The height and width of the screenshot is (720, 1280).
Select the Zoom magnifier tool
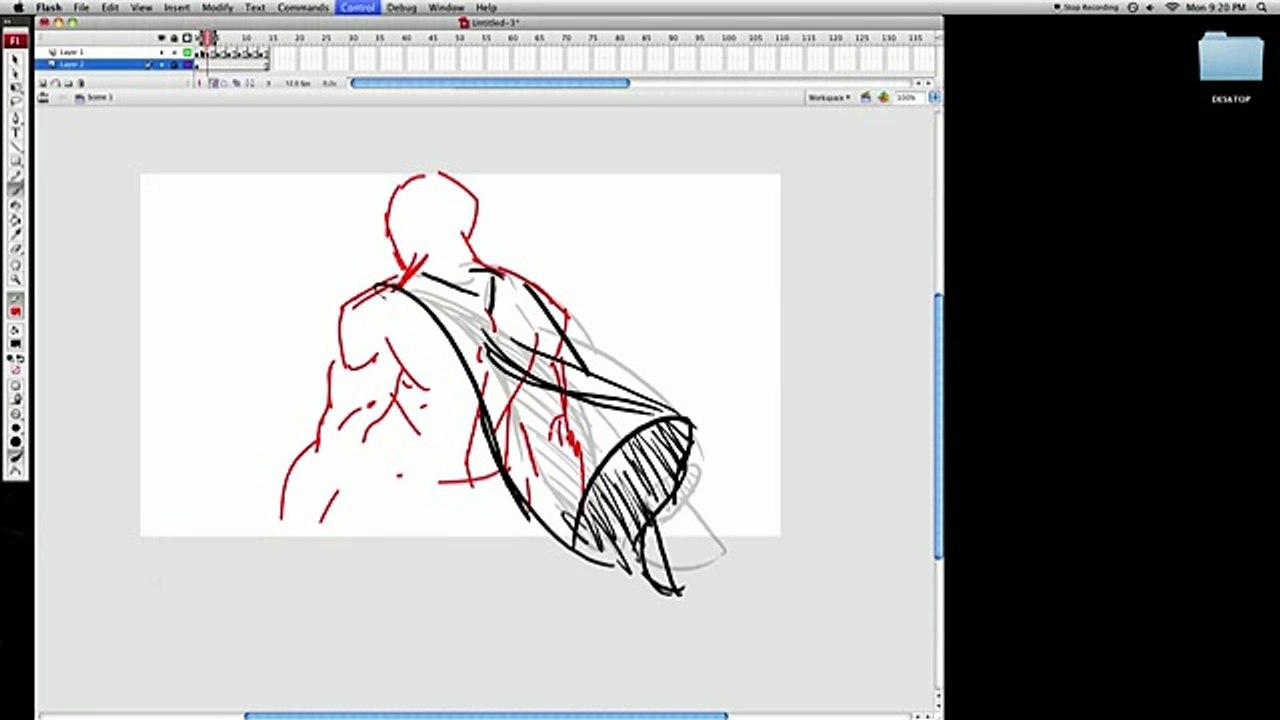pos(15,280)
